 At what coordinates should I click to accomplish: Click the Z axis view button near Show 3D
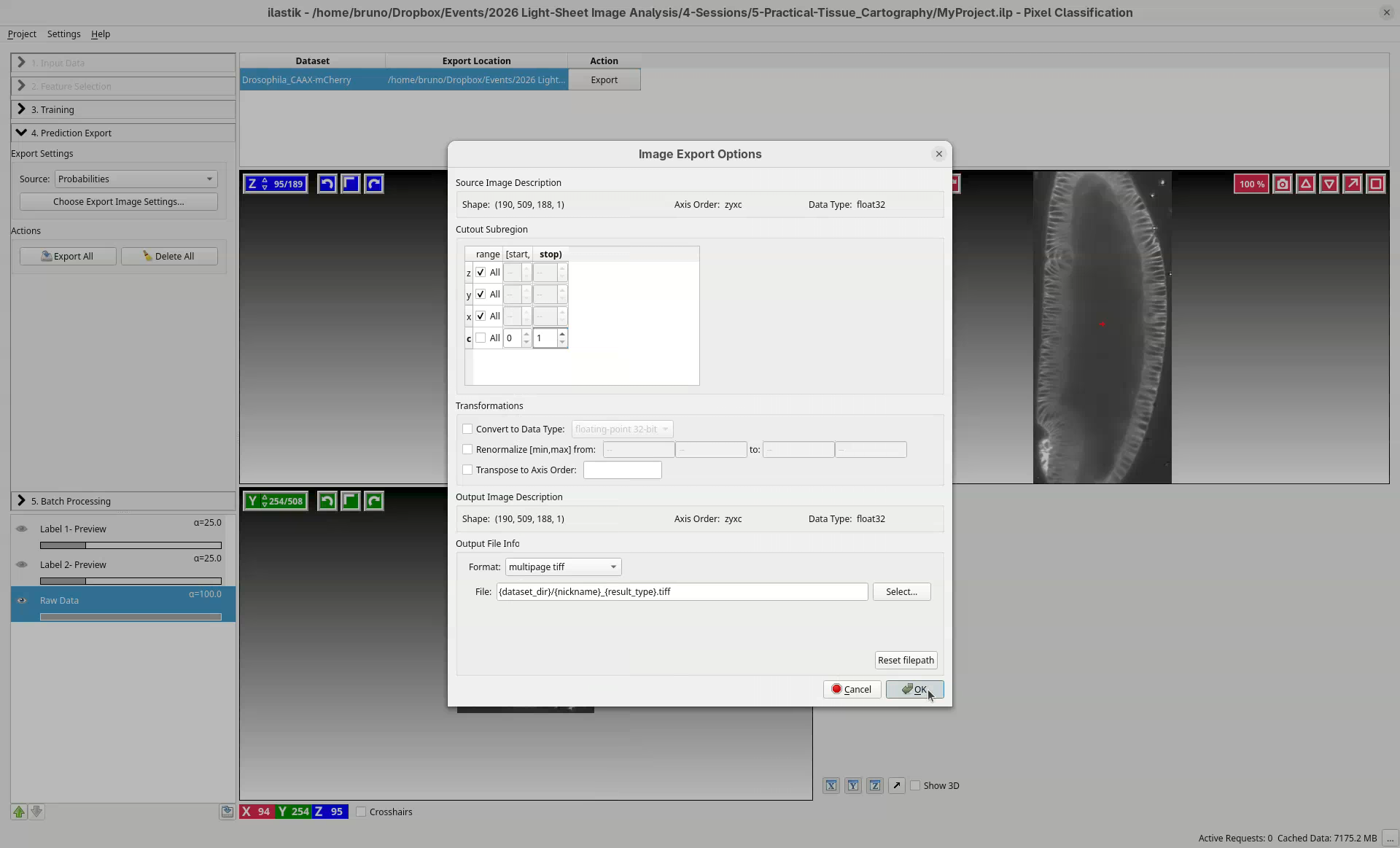tap(875, 785)
